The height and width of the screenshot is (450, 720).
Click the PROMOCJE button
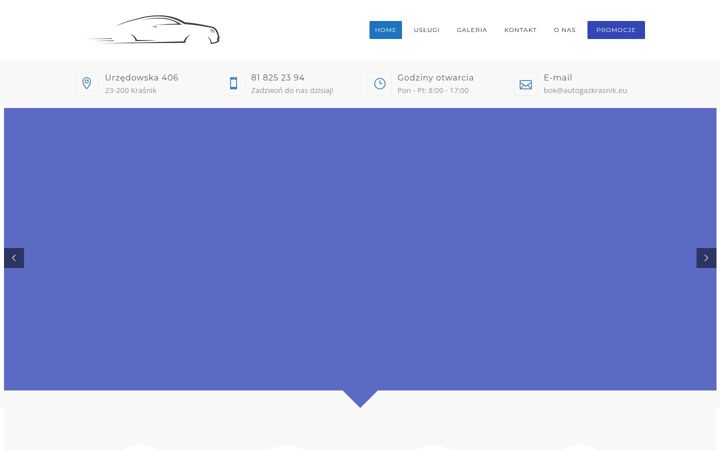(616, 30)
